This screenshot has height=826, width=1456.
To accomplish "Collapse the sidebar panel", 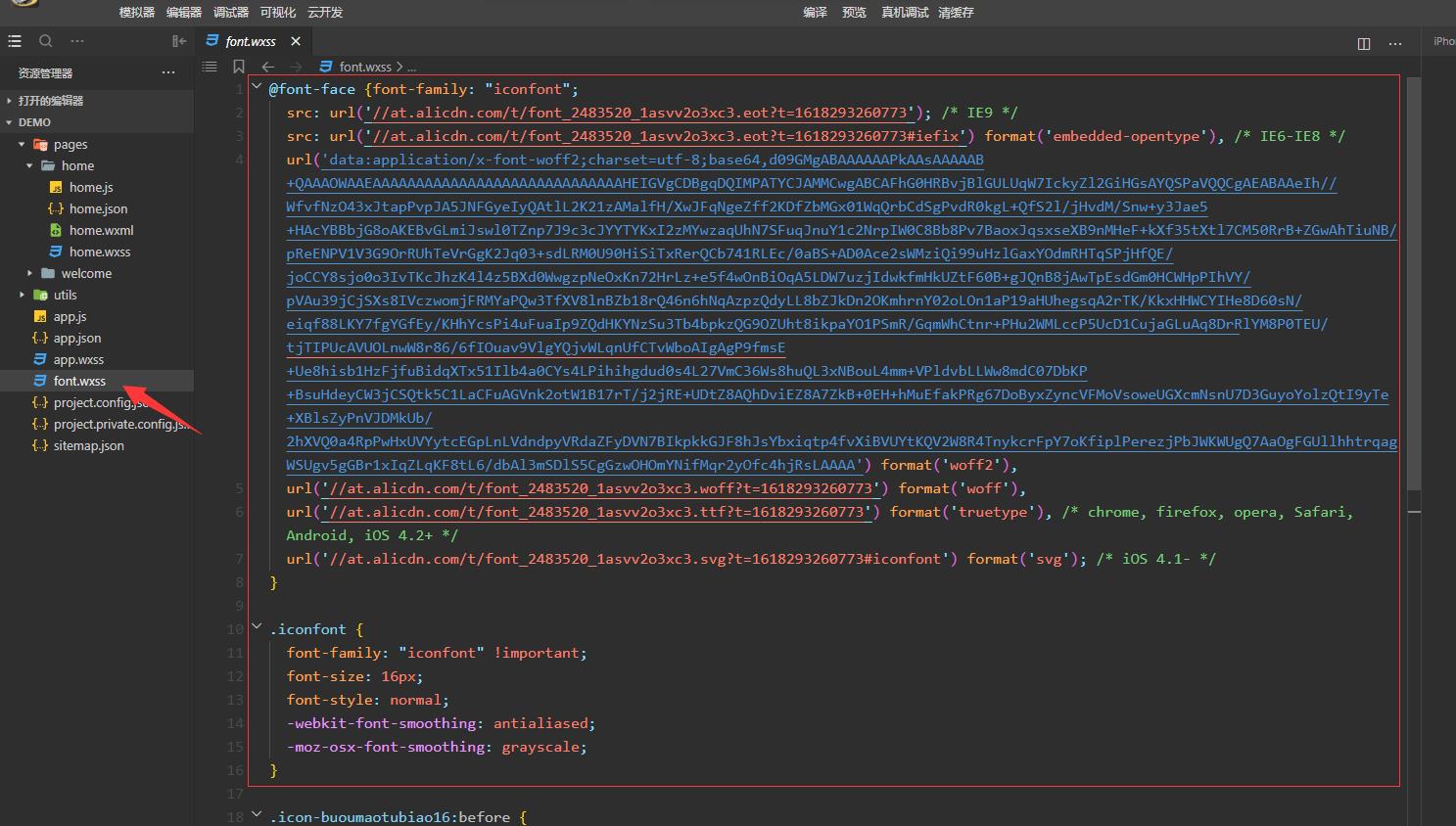I will tap(179, 41).
